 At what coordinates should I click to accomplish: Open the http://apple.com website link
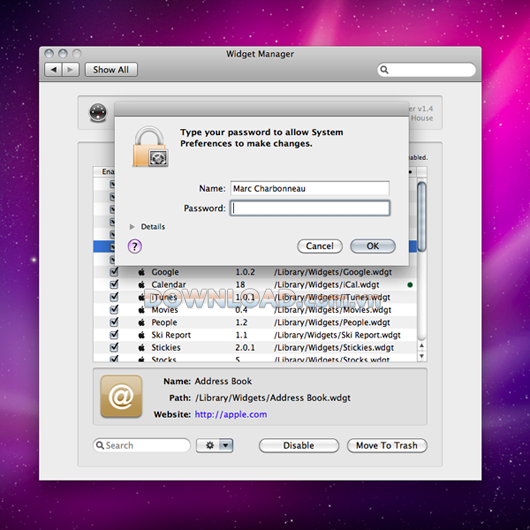click(x=231, y=414)
